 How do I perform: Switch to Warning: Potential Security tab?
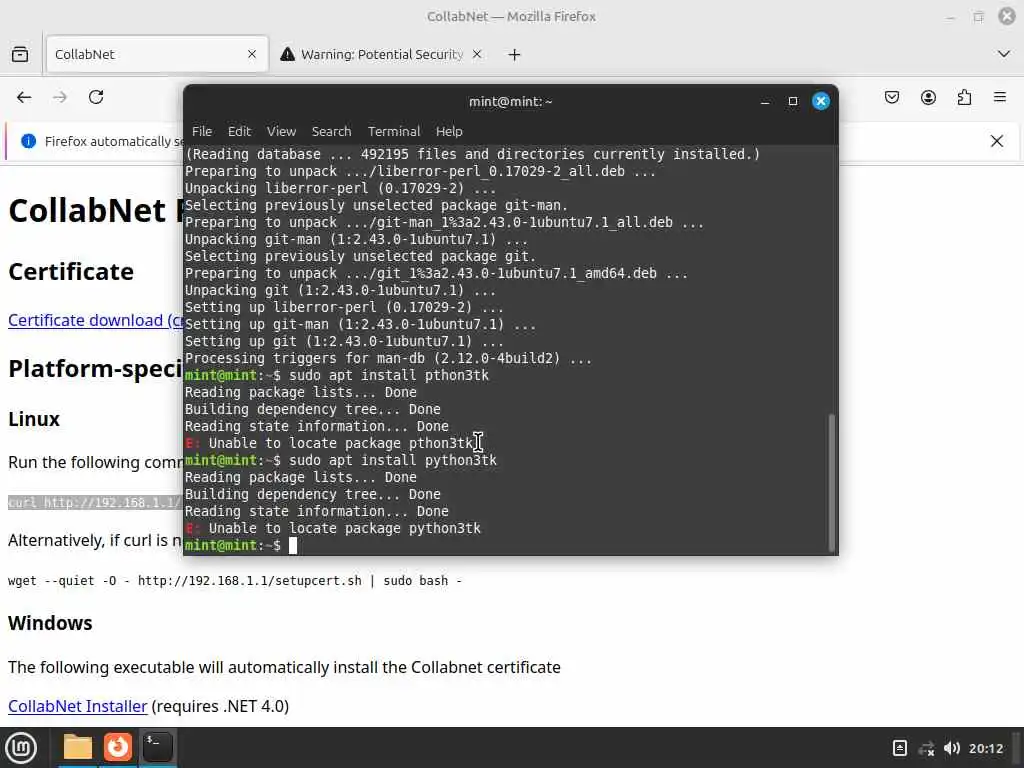point(382,54)
